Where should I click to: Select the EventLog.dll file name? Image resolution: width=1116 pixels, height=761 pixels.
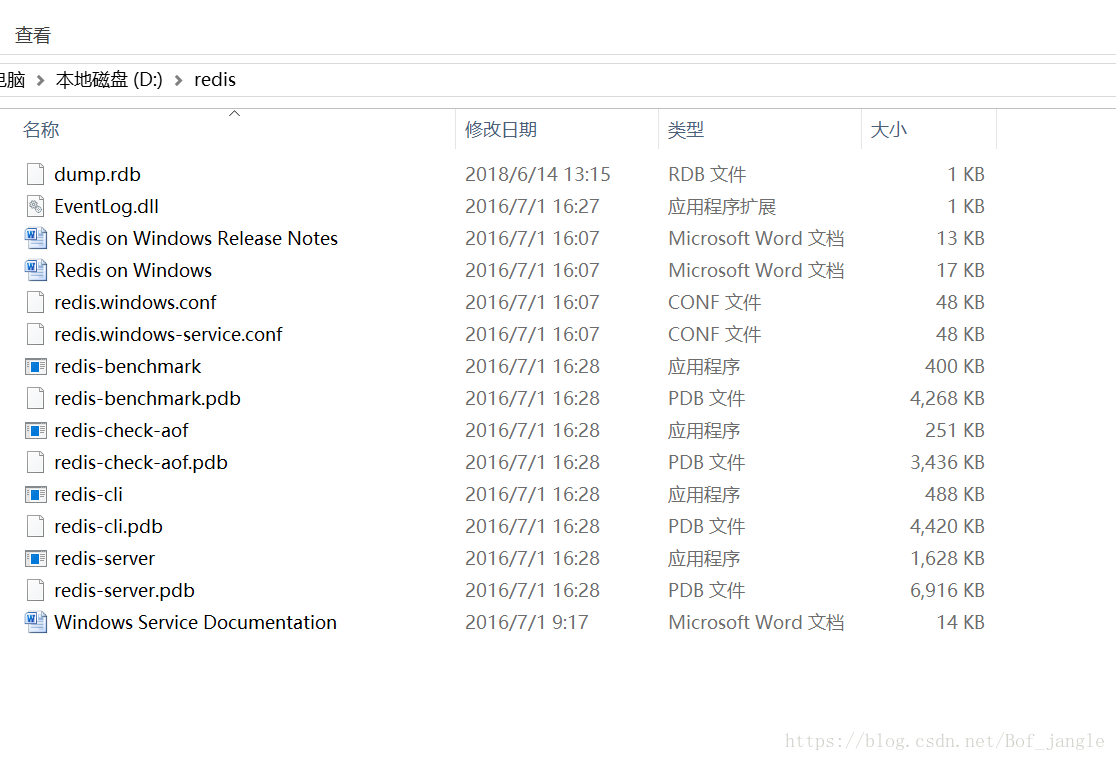coord(107,206)
